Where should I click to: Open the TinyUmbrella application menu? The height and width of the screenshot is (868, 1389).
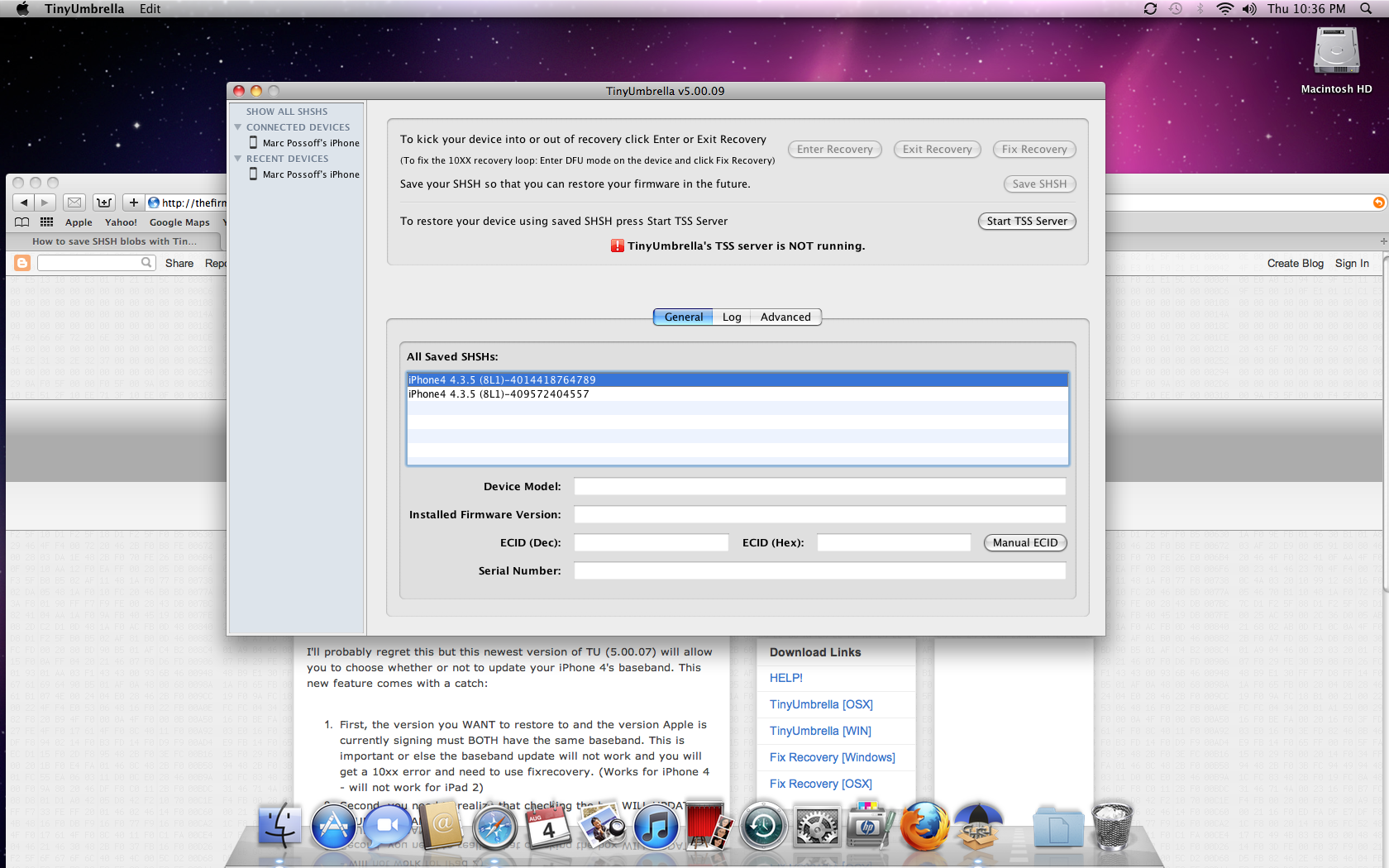coord(84,8)
